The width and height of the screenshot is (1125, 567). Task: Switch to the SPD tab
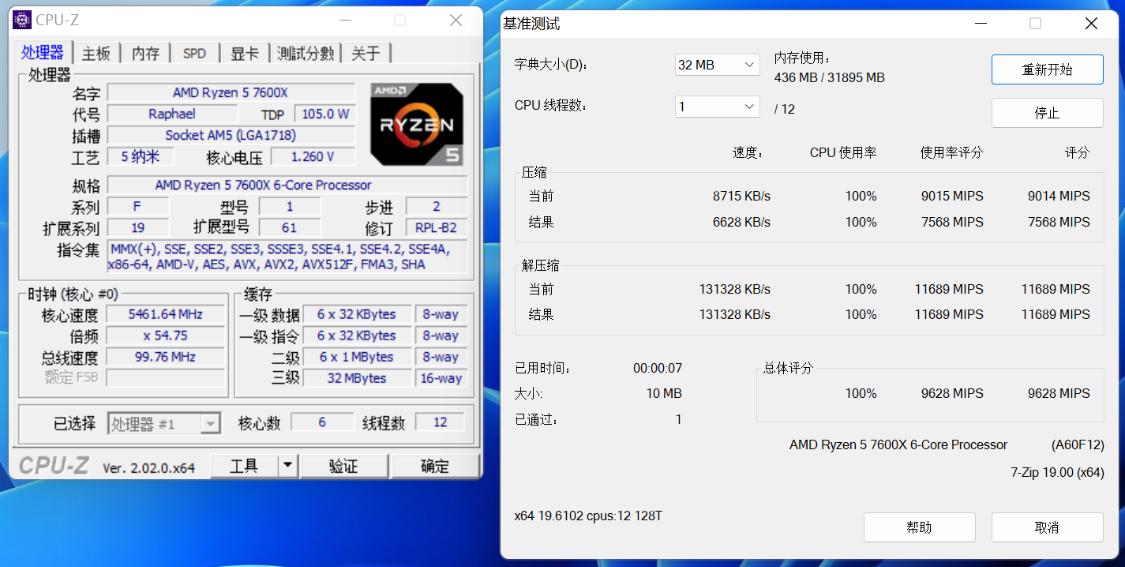pos(194,53)
